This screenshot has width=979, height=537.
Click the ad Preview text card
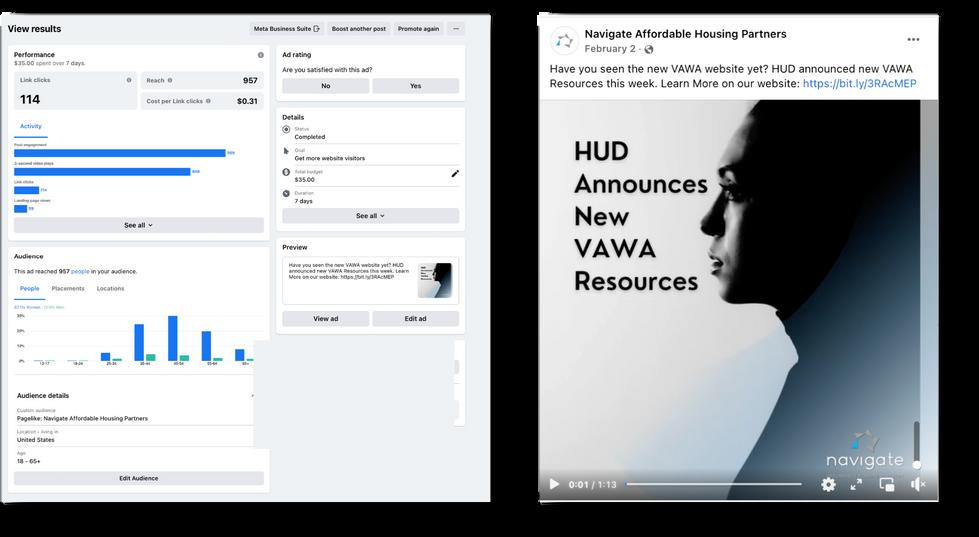370,280
